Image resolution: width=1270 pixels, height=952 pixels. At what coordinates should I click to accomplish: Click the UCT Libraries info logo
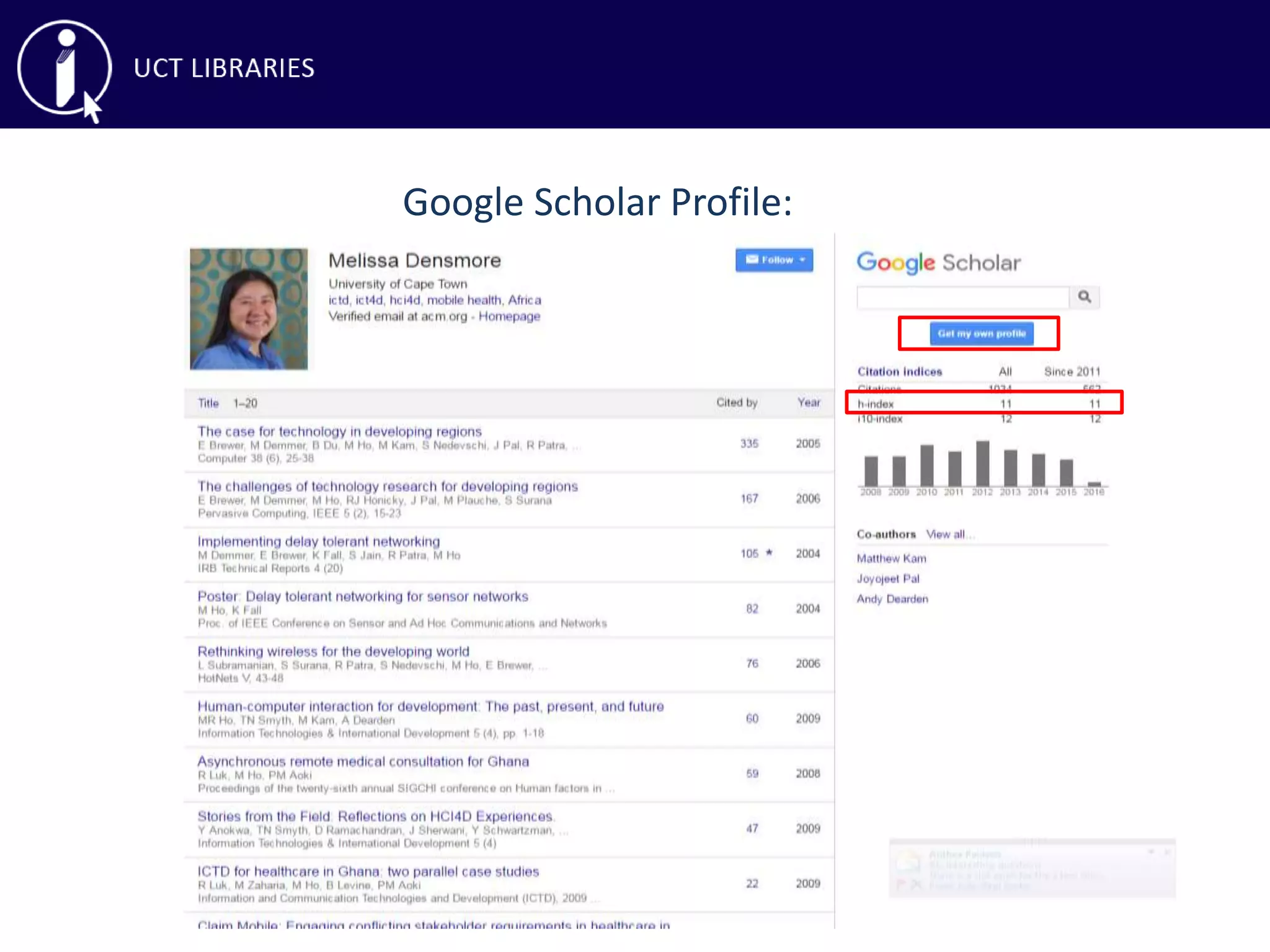tap(64, 68)
